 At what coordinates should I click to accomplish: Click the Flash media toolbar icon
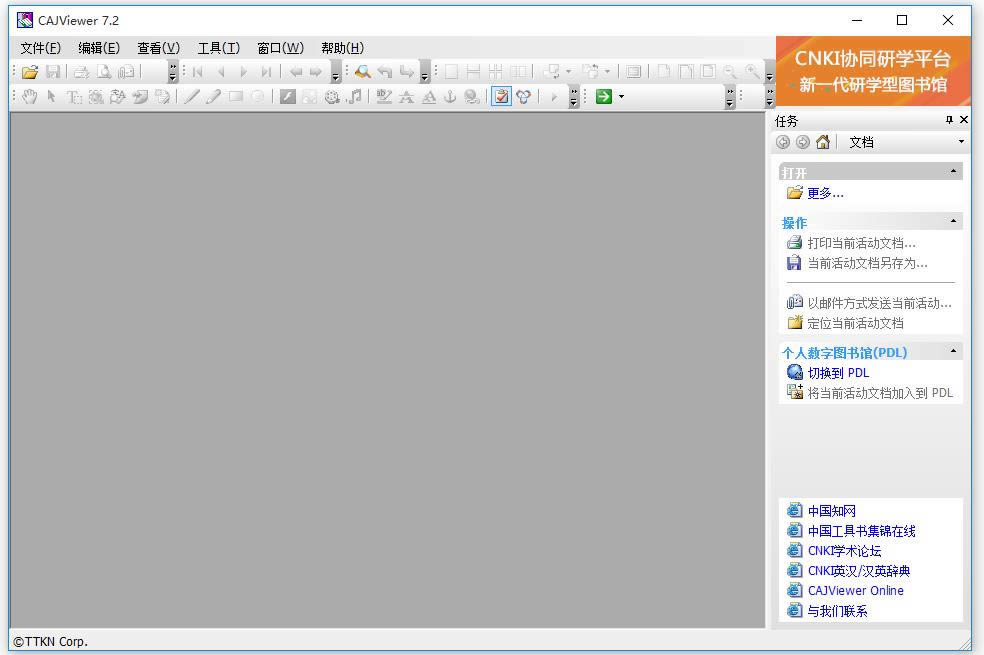point(287,97)
